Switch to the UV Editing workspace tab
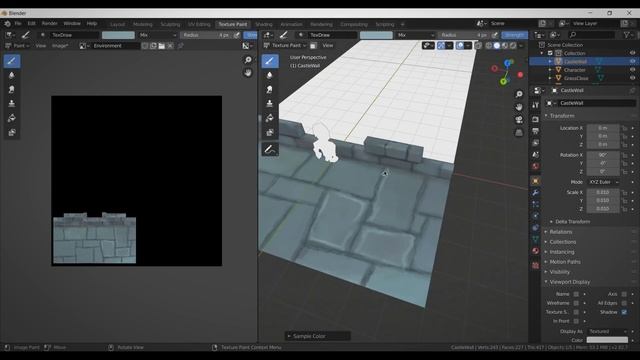Viewport: 640px width, 360px height. tap(199, 24)
